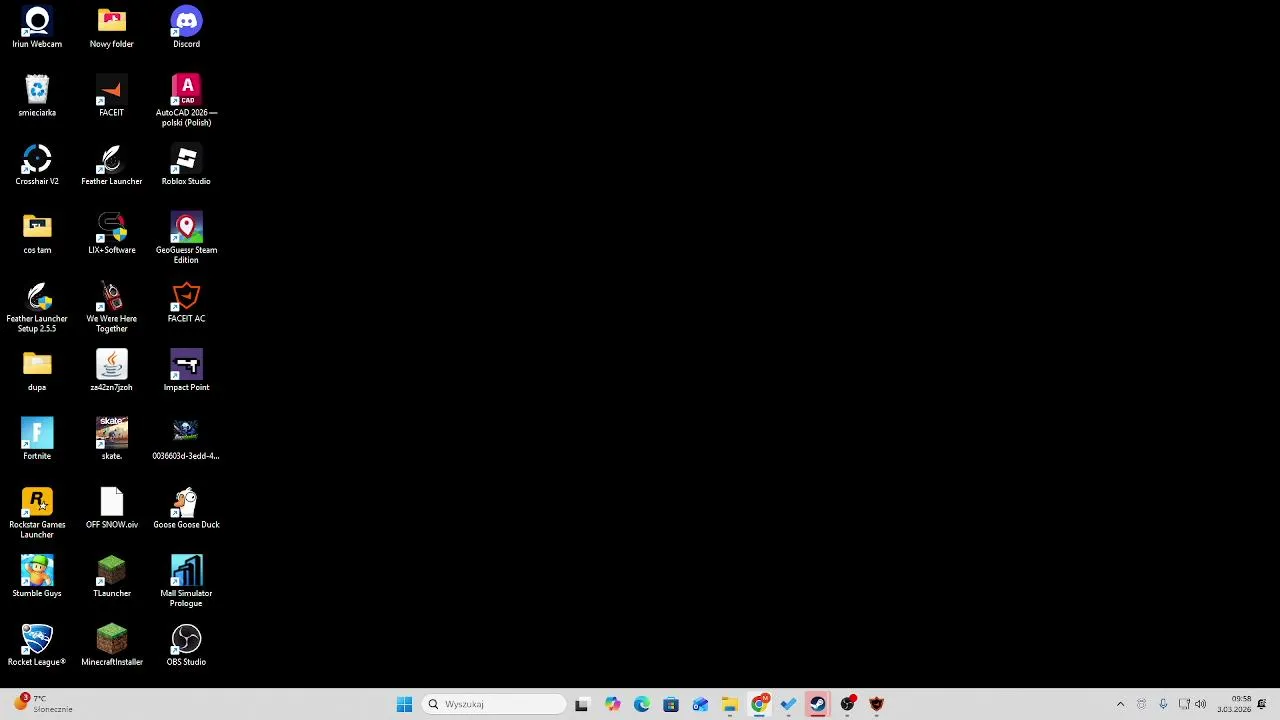Select the MinecraftInstaller icon

coord(111,646)
